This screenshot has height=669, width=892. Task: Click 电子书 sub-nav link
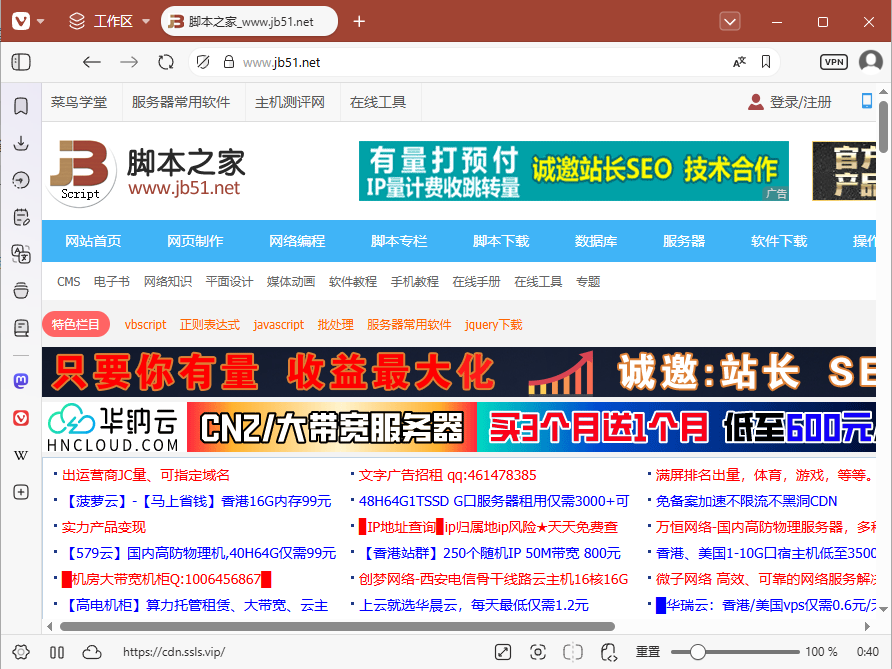tap(112, 282)
